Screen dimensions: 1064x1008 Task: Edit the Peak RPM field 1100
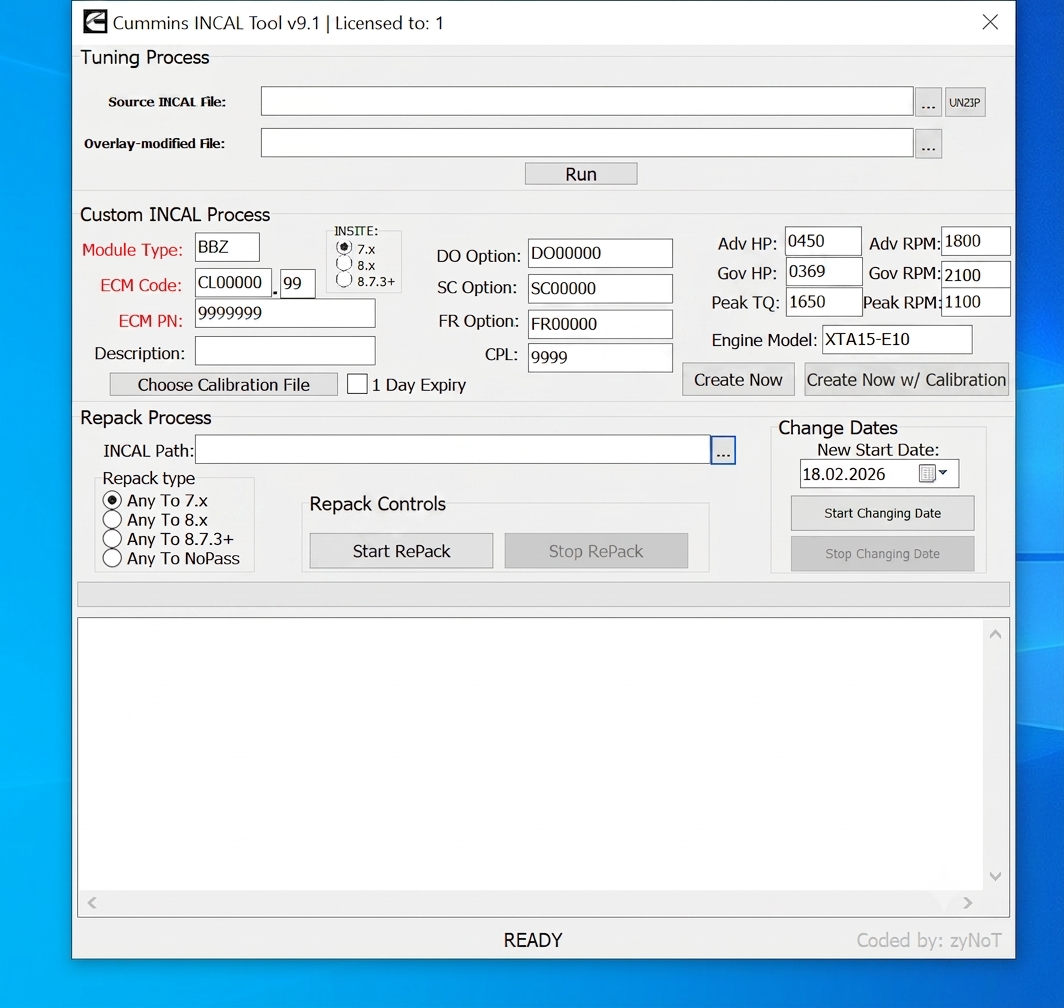point(976,302)
